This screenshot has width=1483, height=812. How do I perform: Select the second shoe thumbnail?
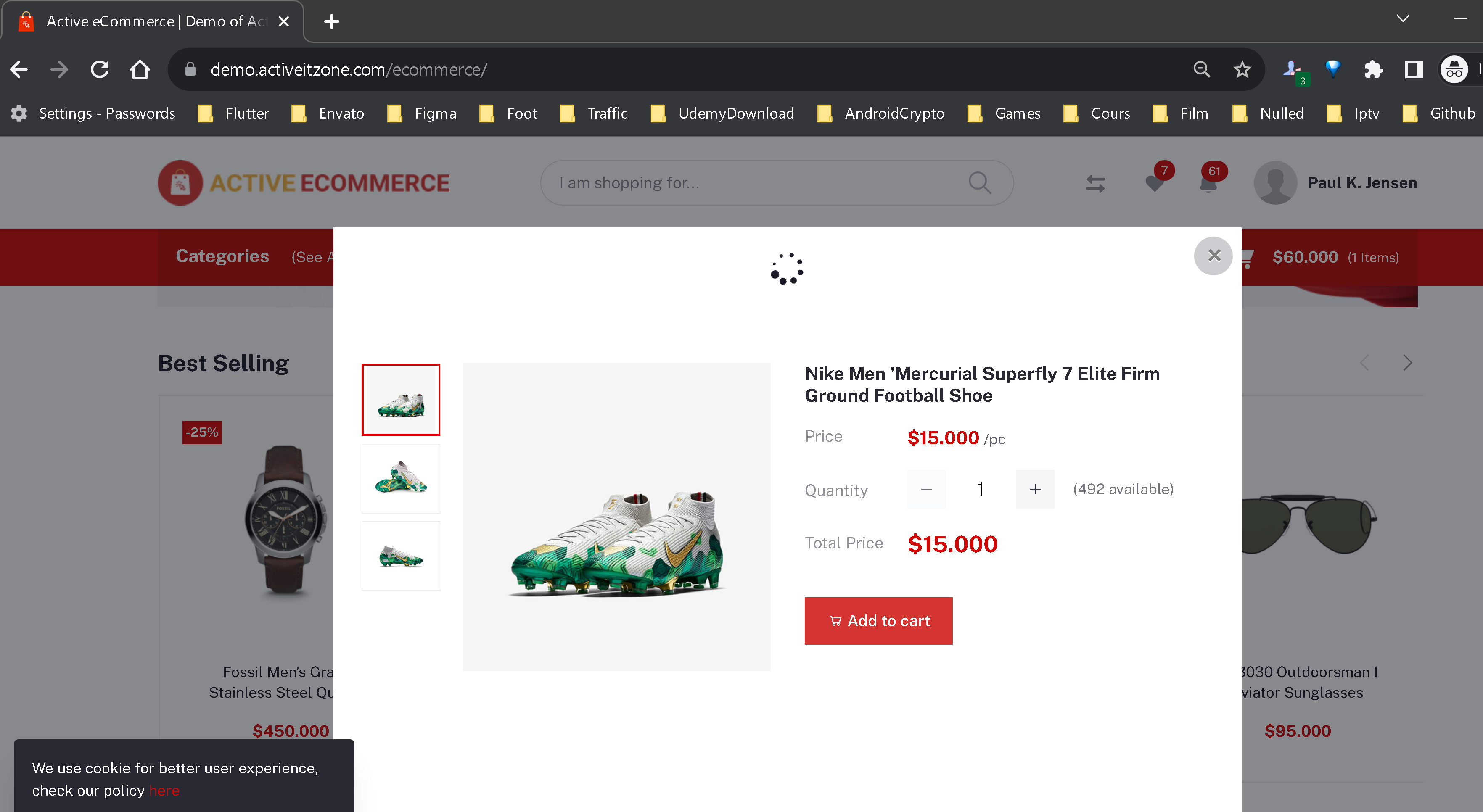(401, 478)
